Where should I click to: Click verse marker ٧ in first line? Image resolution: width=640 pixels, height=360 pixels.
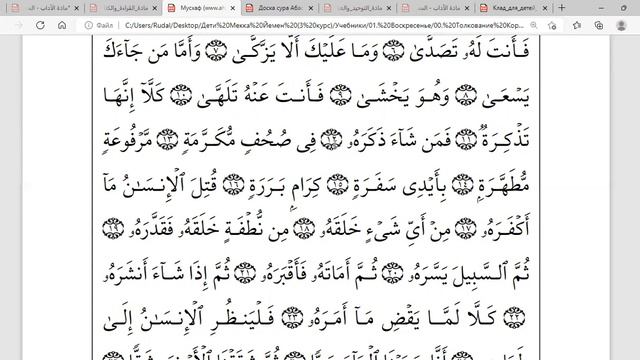tap(216, 51)
